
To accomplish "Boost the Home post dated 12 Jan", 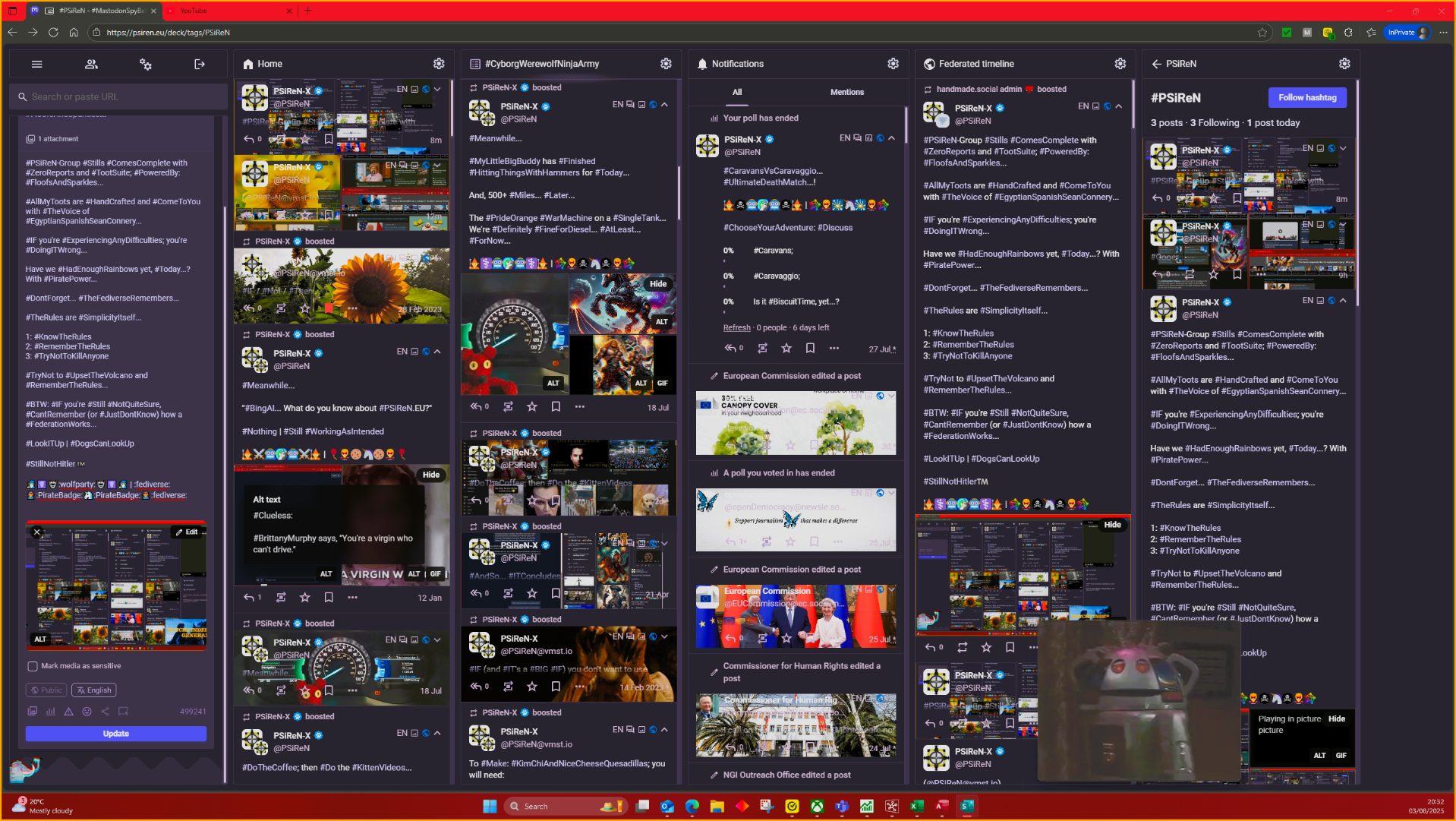I will point(281,598).
